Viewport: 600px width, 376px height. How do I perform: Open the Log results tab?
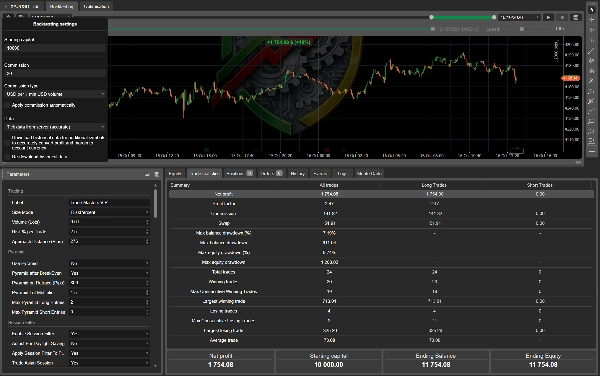click(x=342, y=173)
